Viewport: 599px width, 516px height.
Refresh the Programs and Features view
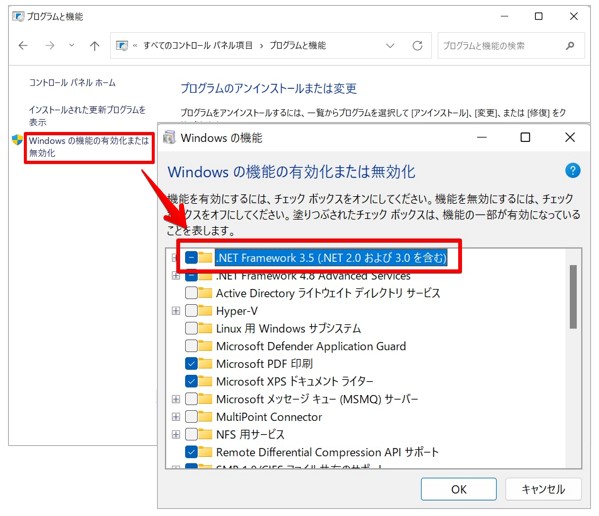(x=417, y=46)
